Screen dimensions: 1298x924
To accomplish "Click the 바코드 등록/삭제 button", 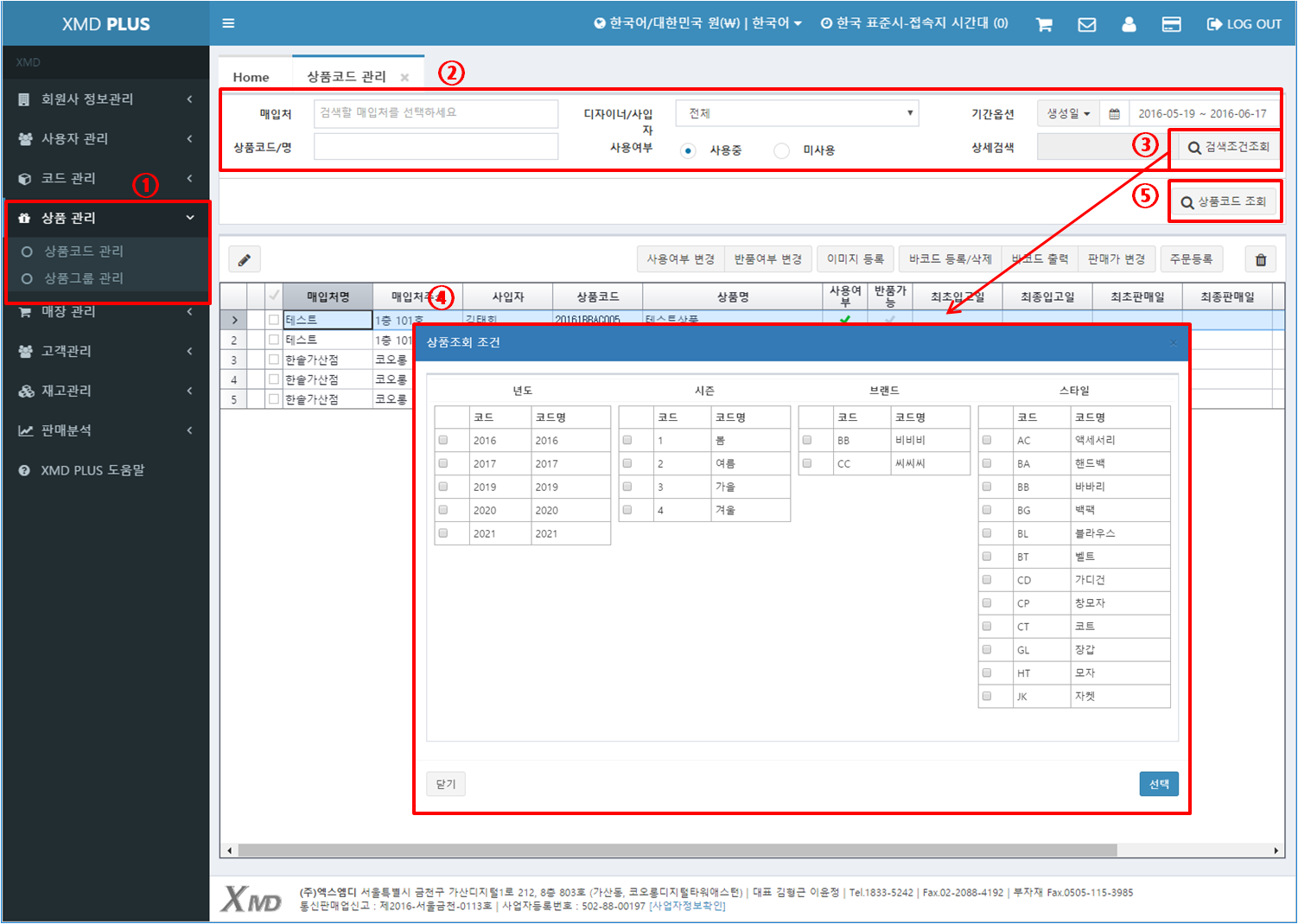I will click(950, 259).
